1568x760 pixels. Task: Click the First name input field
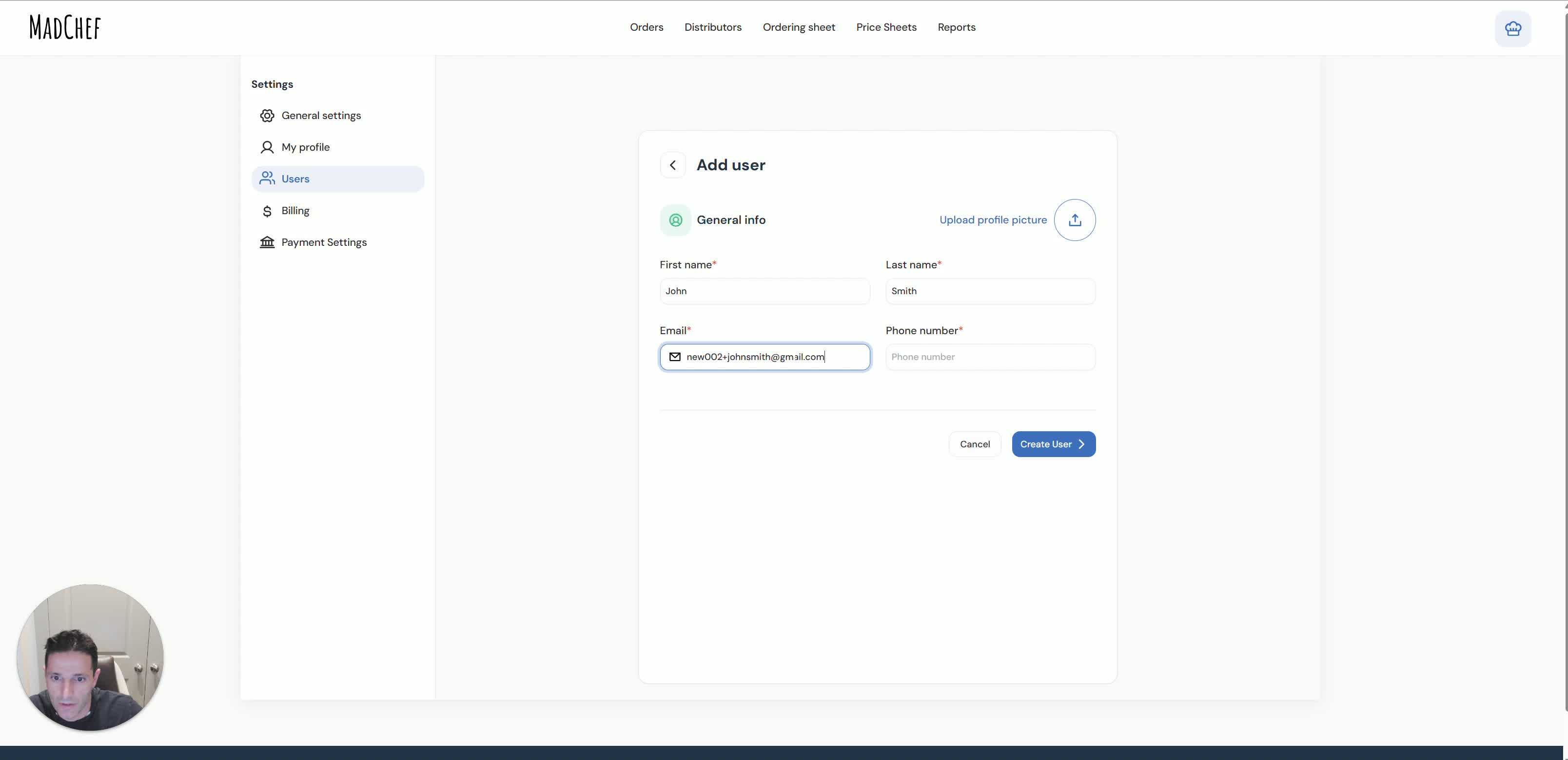[x=764, y=291]
